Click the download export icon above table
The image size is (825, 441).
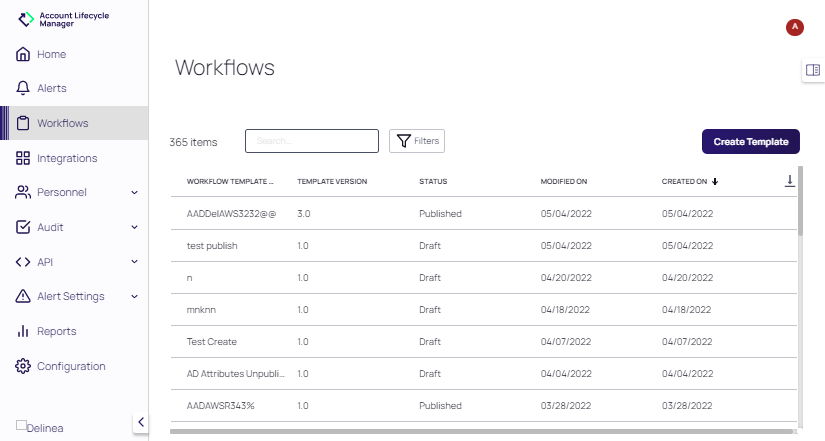pos(790,181)
